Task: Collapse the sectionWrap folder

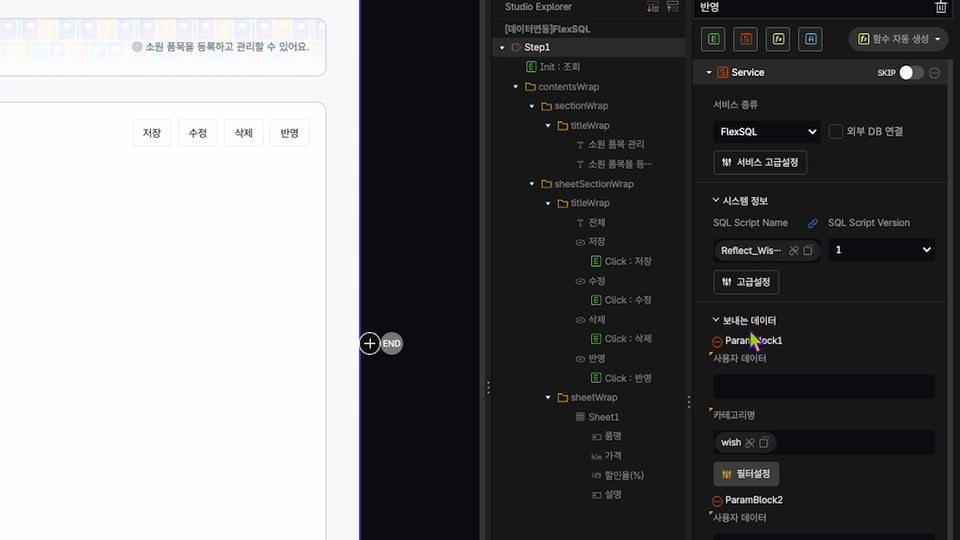Action: click(531, 106)
